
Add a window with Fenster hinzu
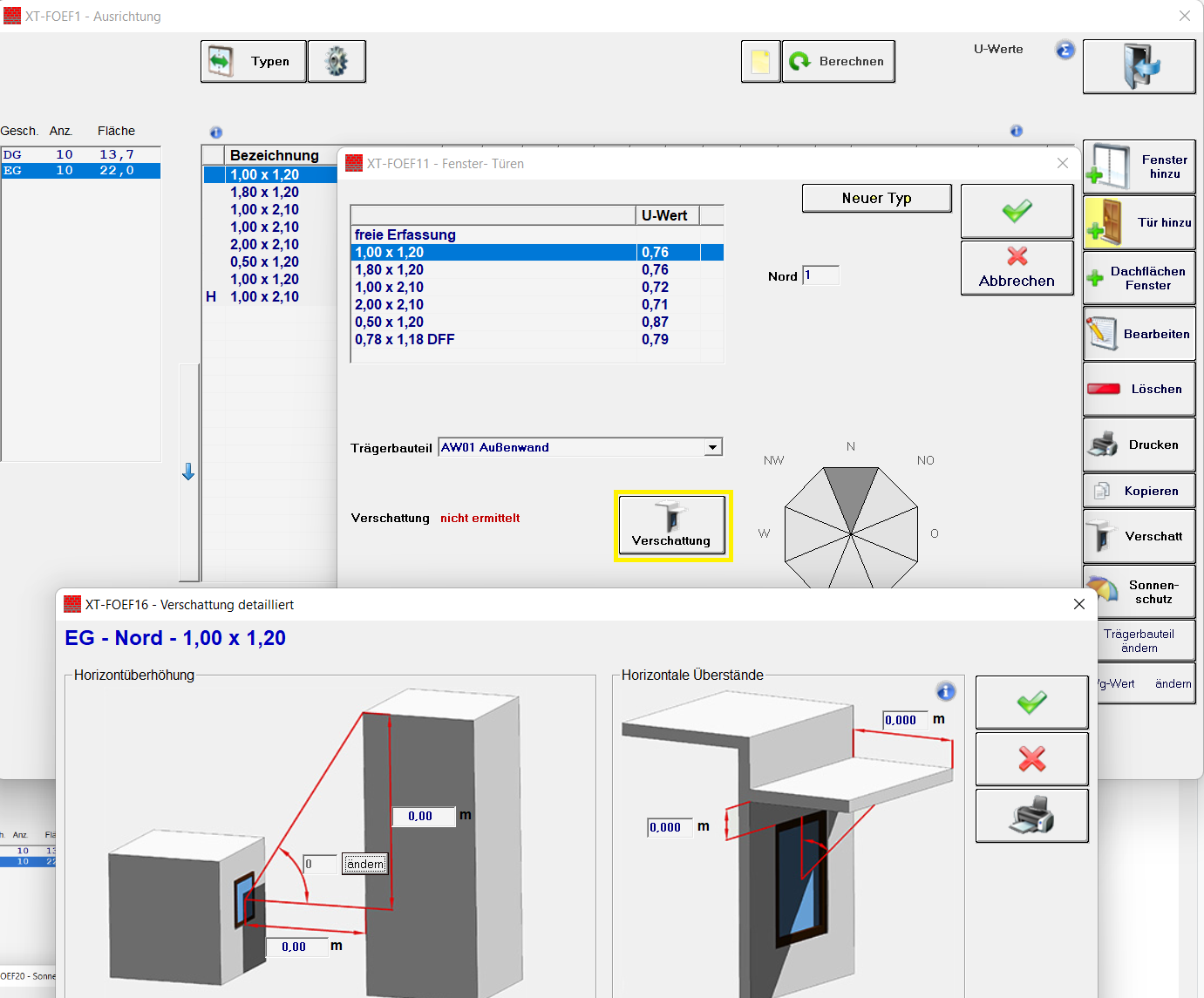pos(1139,166)
